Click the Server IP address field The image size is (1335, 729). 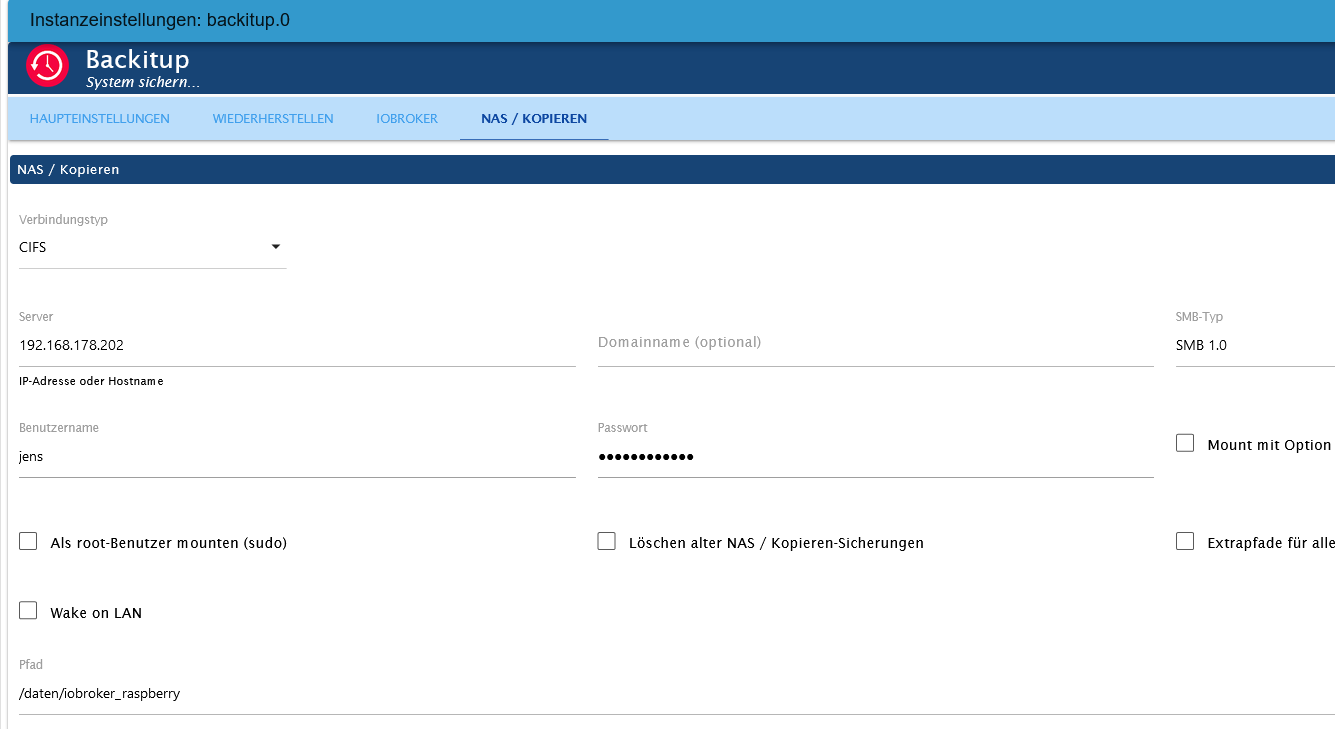(297, 346)
